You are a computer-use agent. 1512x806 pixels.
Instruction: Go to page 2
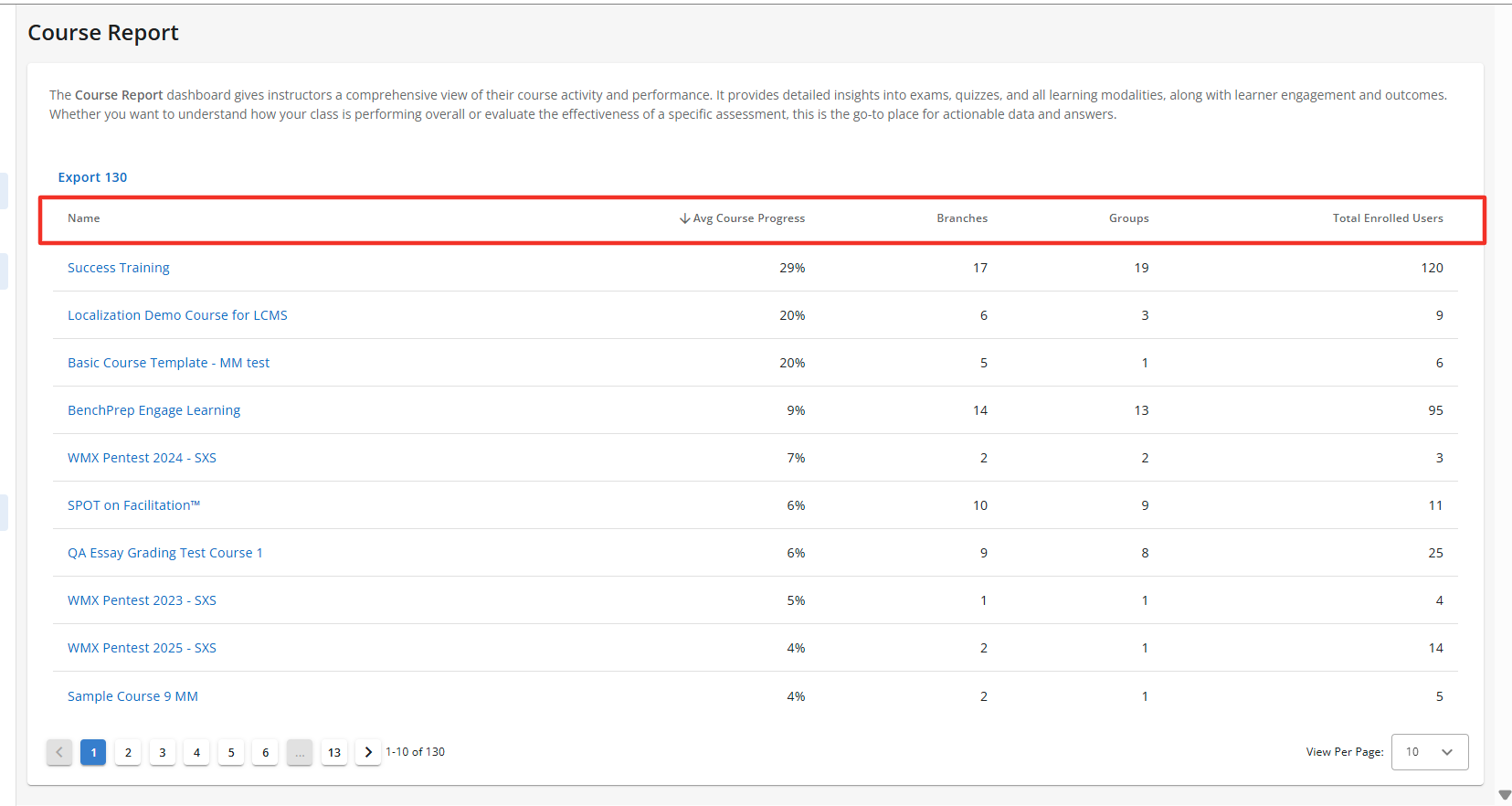(x=128, y=752)
